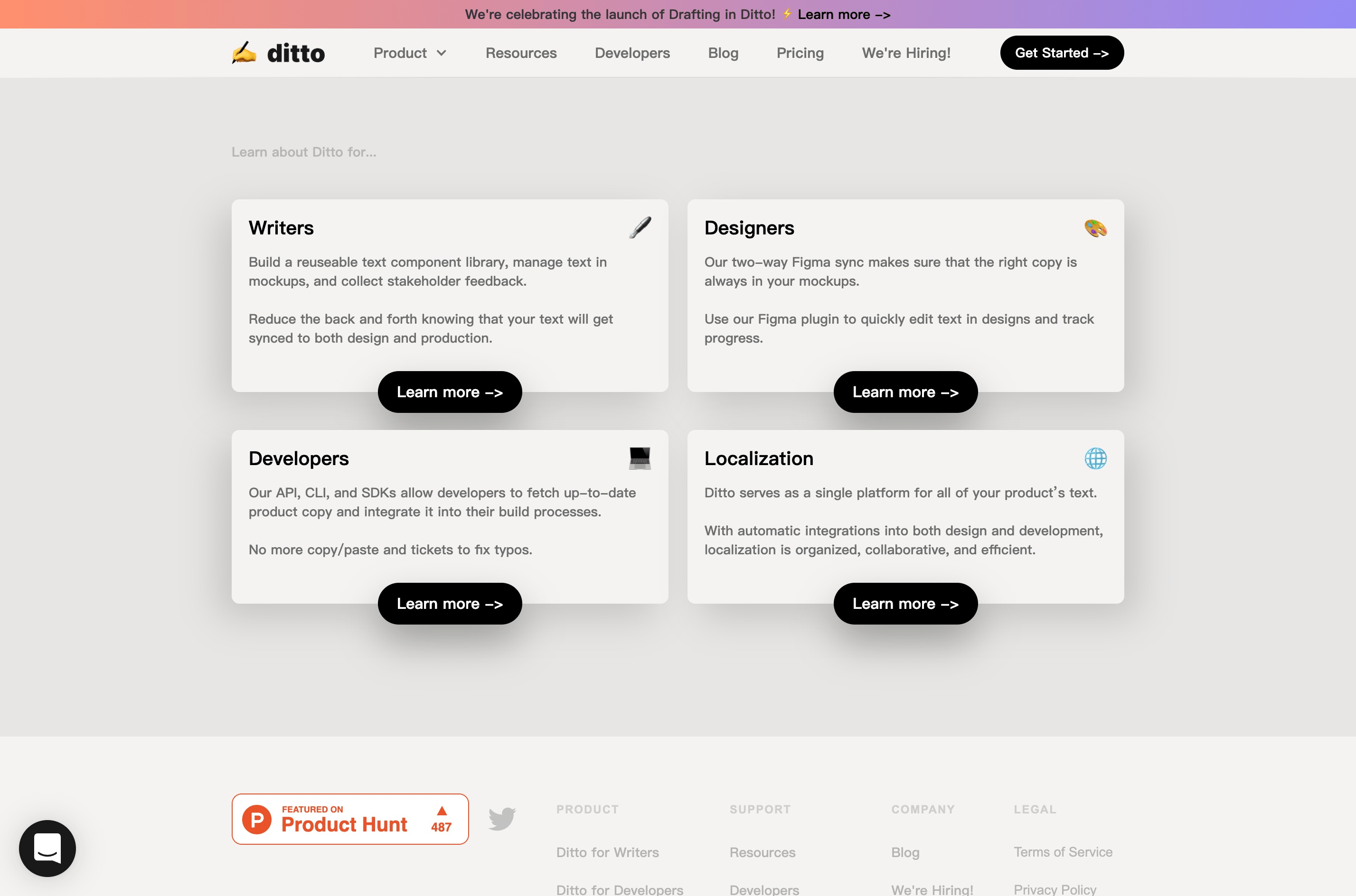
Task: Click footer link Ditto for Writers
Action: point(607,852)
